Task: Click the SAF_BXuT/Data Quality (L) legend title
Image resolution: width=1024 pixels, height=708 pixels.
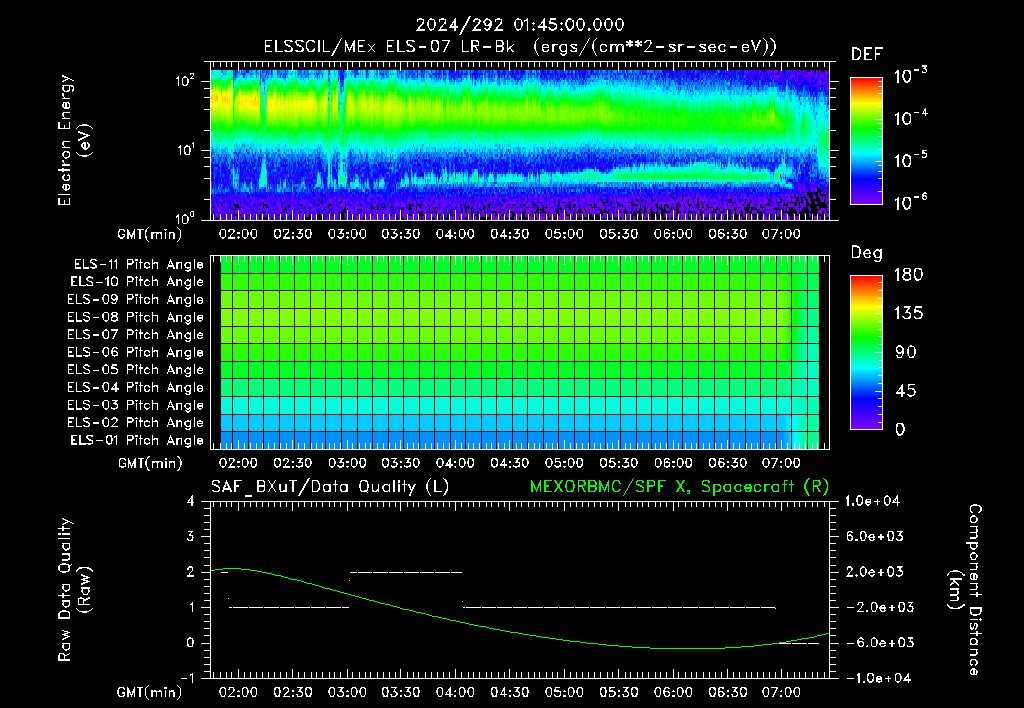Action: click(x=330, y=487)
